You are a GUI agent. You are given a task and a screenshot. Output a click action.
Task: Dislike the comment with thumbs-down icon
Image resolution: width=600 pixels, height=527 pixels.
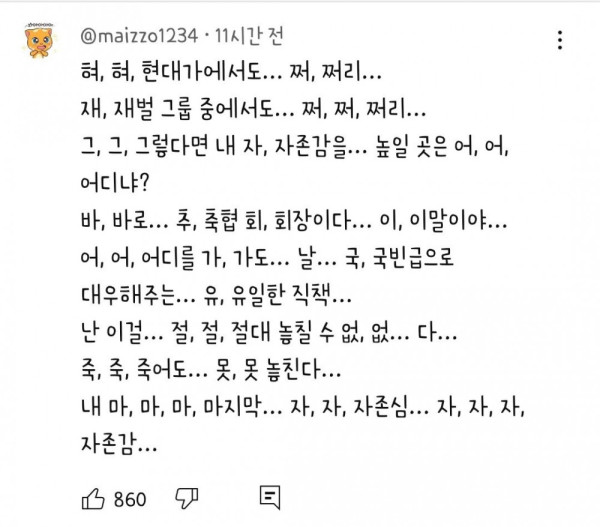click(x=187, y=499)
